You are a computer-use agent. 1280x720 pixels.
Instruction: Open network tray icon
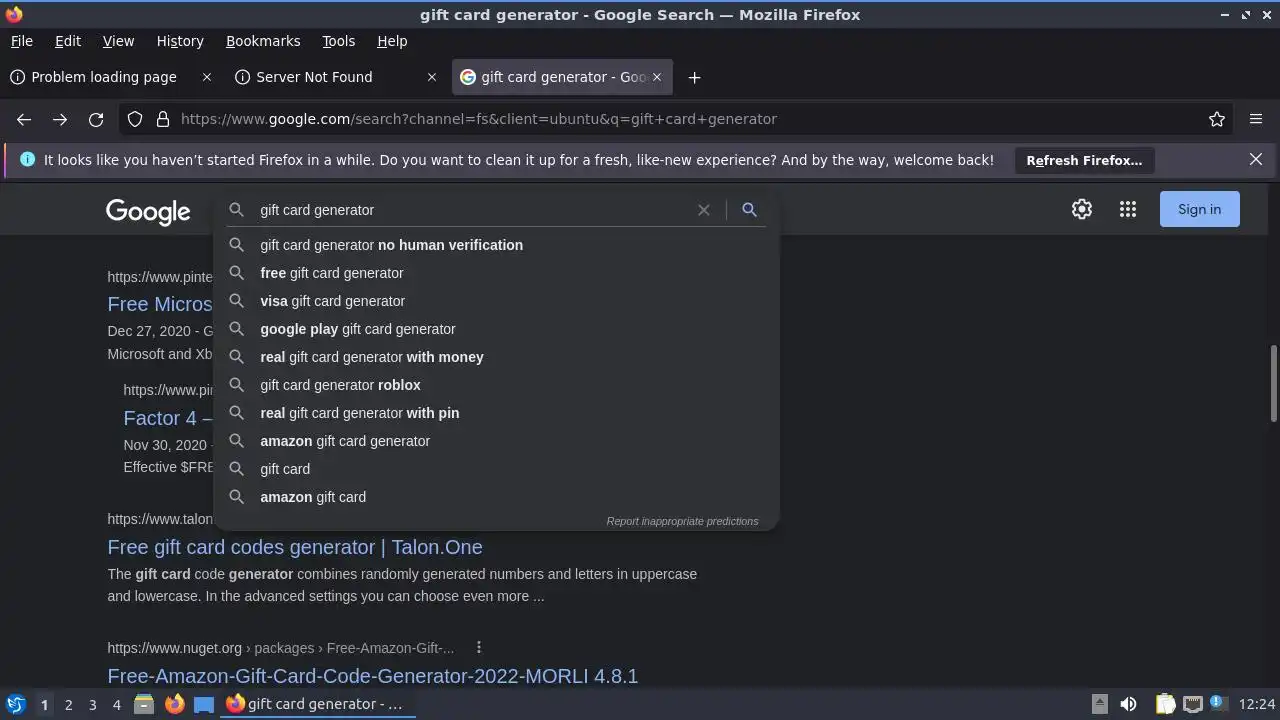coord(1192,704)
